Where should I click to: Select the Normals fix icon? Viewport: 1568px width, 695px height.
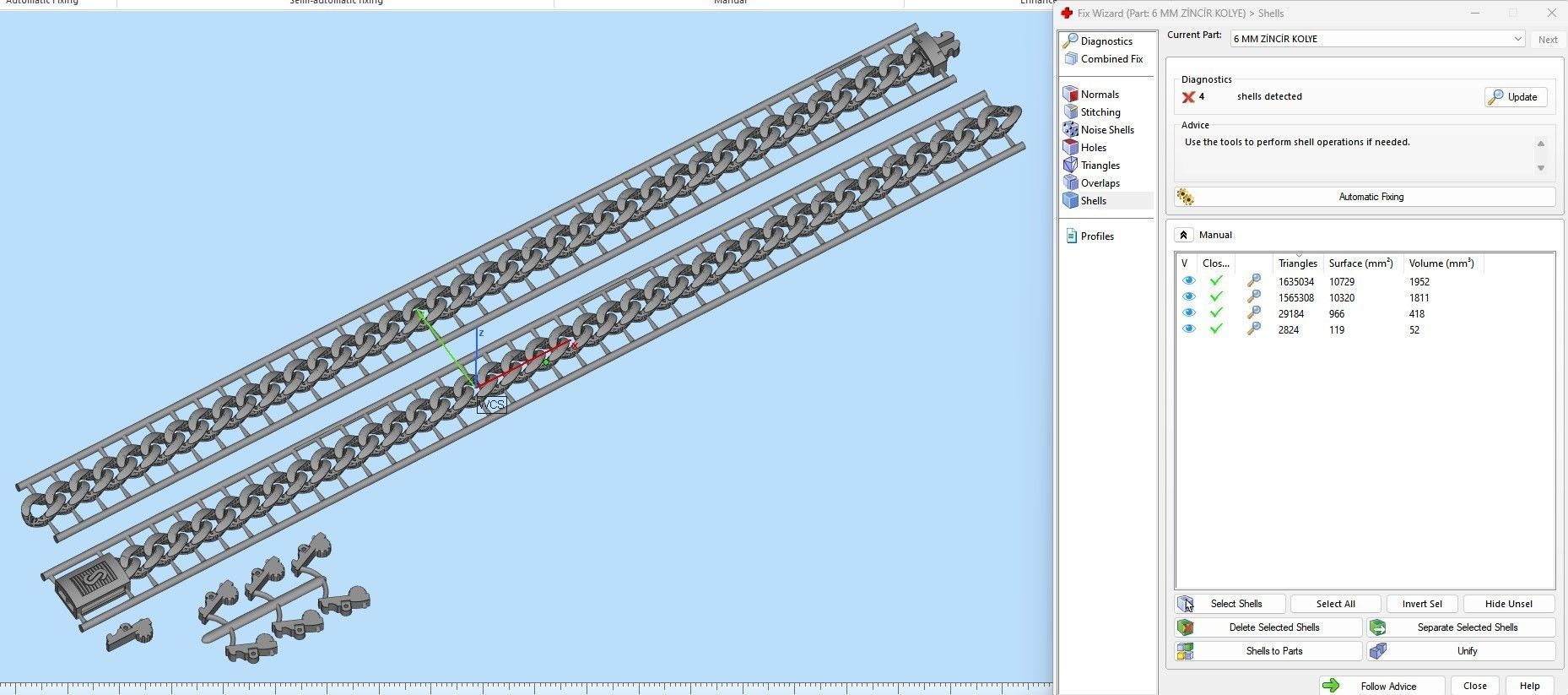(x=1070, y=94)
